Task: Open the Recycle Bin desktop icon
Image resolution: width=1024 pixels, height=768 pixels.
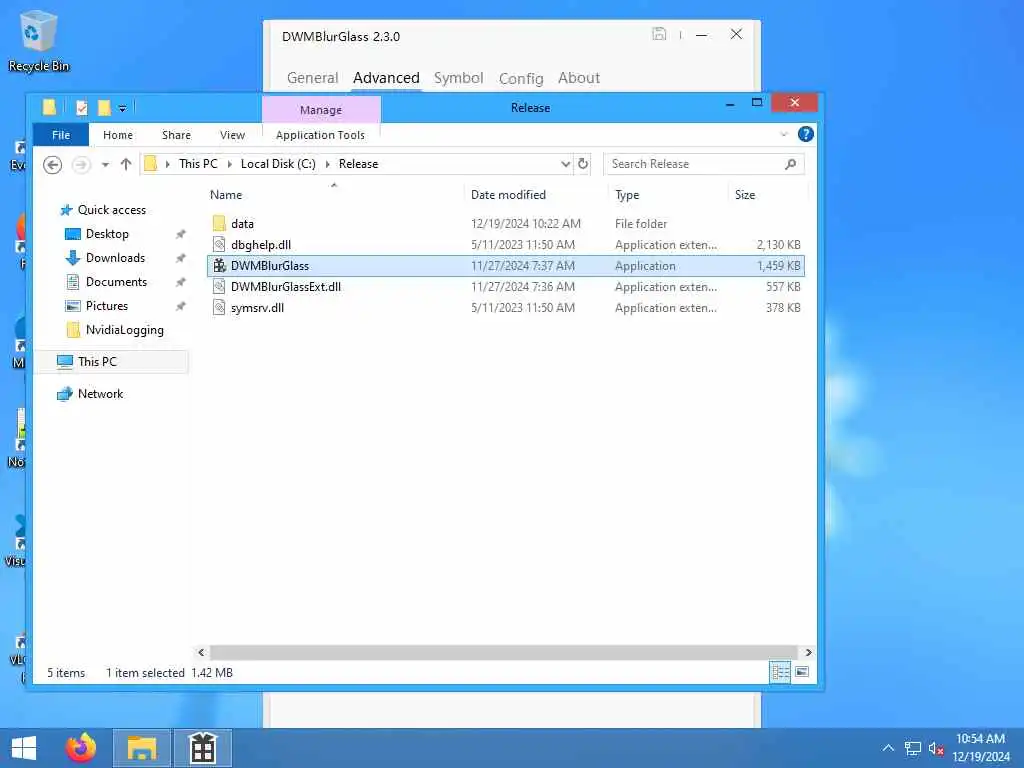Action: [38, 40]
